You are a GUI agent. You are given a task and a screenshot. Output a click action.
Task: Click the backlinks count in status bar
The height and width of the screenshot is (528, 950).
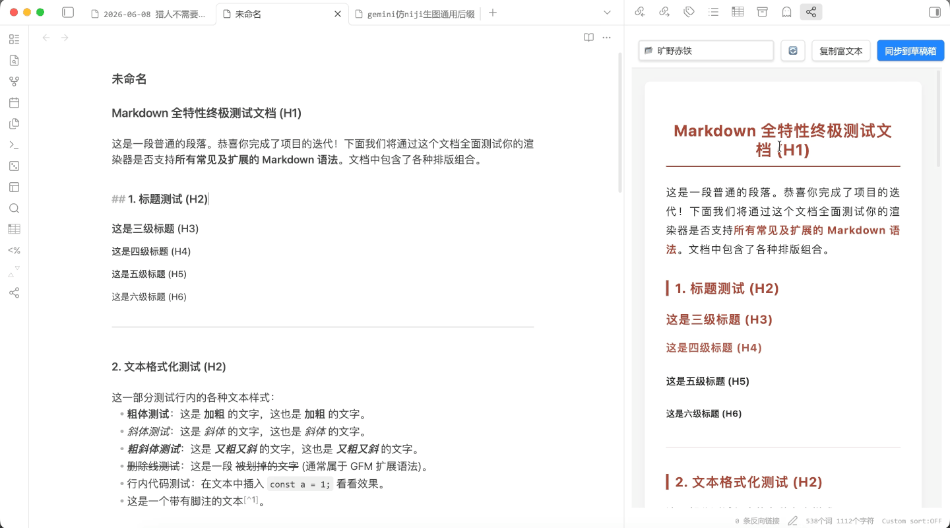pos(757,521)
